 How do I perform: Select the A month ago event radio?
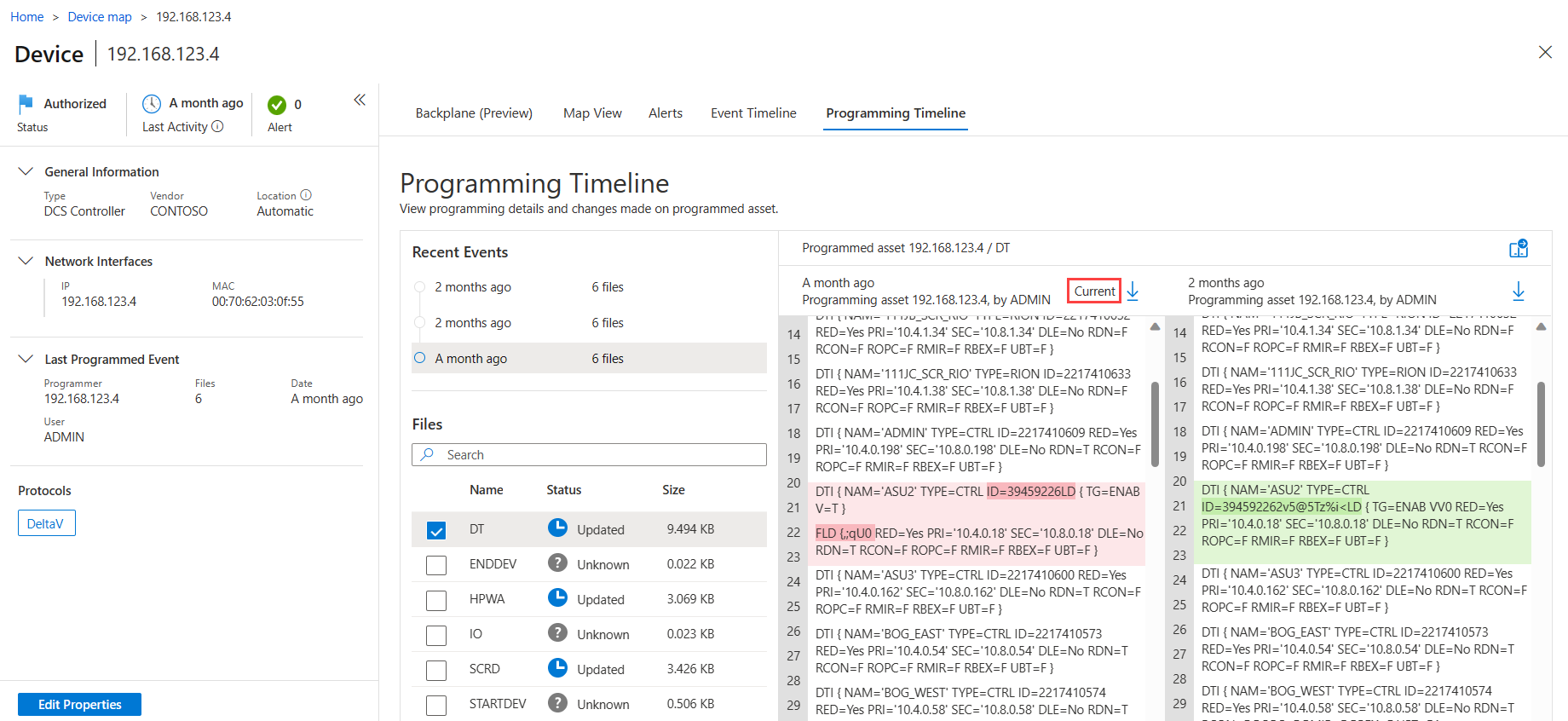(x=419, y=358)
